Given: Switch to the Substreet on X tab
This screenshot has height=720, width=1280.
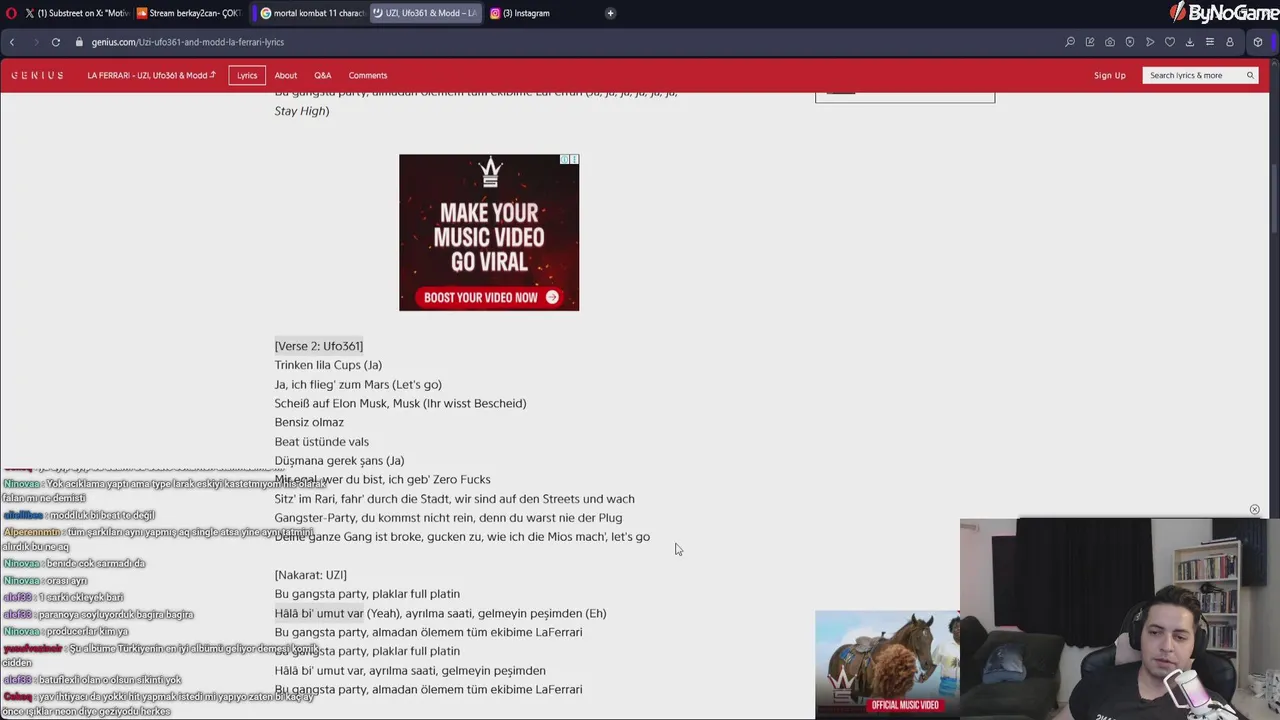Looking at the screenshot, I should coord(76,13).
